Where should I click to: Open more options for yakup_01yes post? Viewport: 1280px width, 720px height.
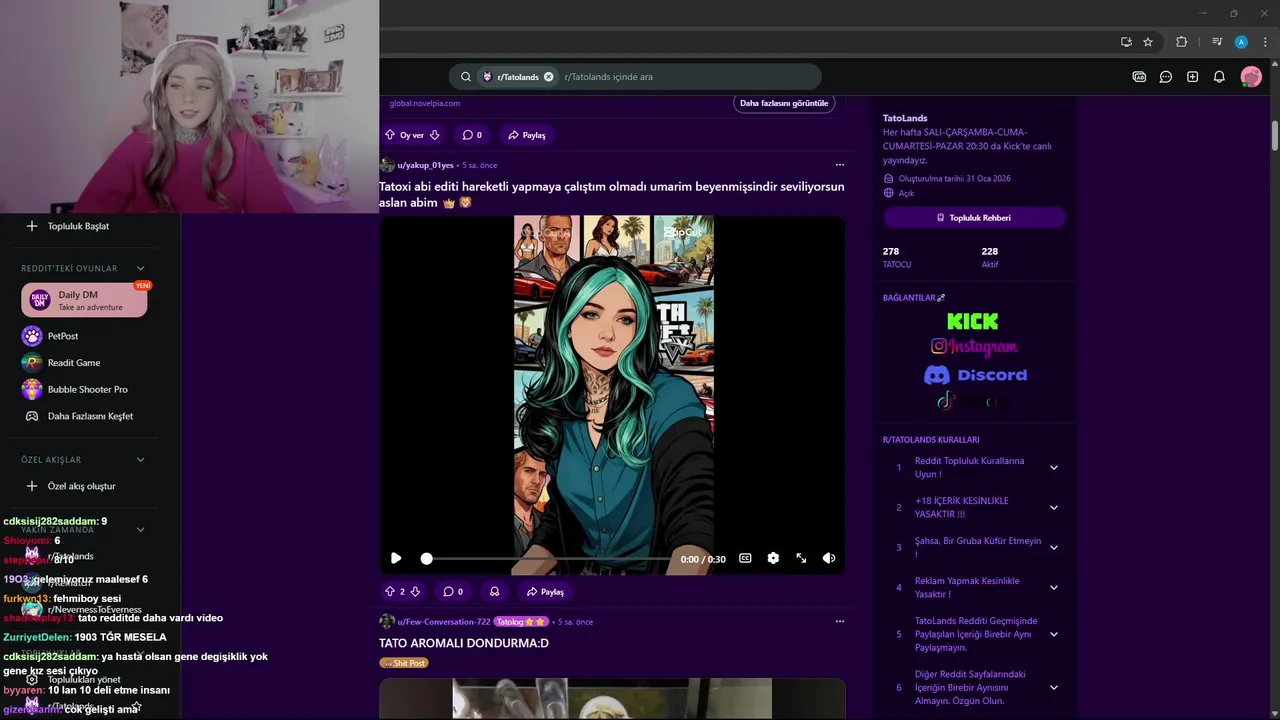[840, 165]
